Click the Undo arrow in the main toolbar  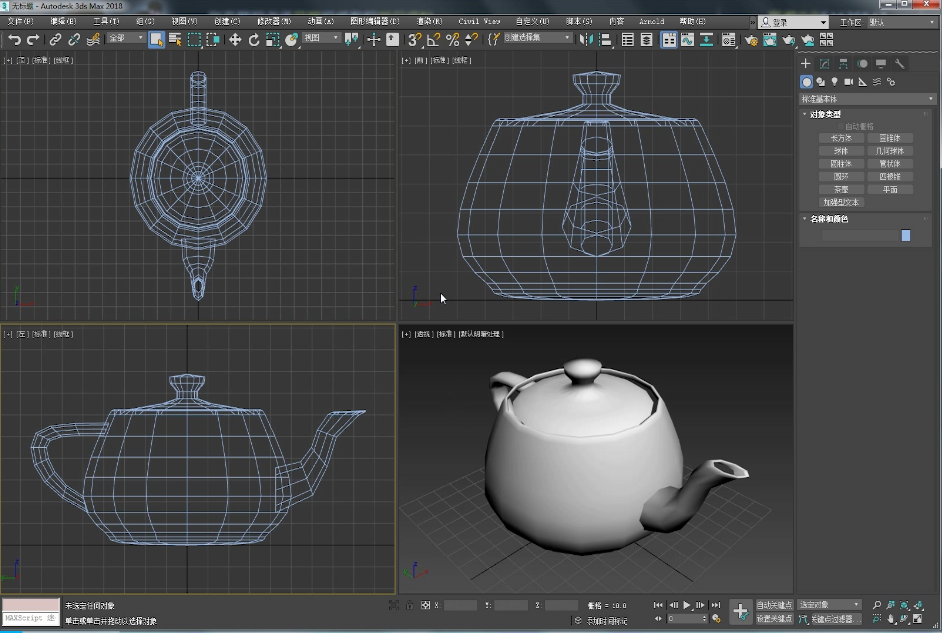click(x=14, y=39)
